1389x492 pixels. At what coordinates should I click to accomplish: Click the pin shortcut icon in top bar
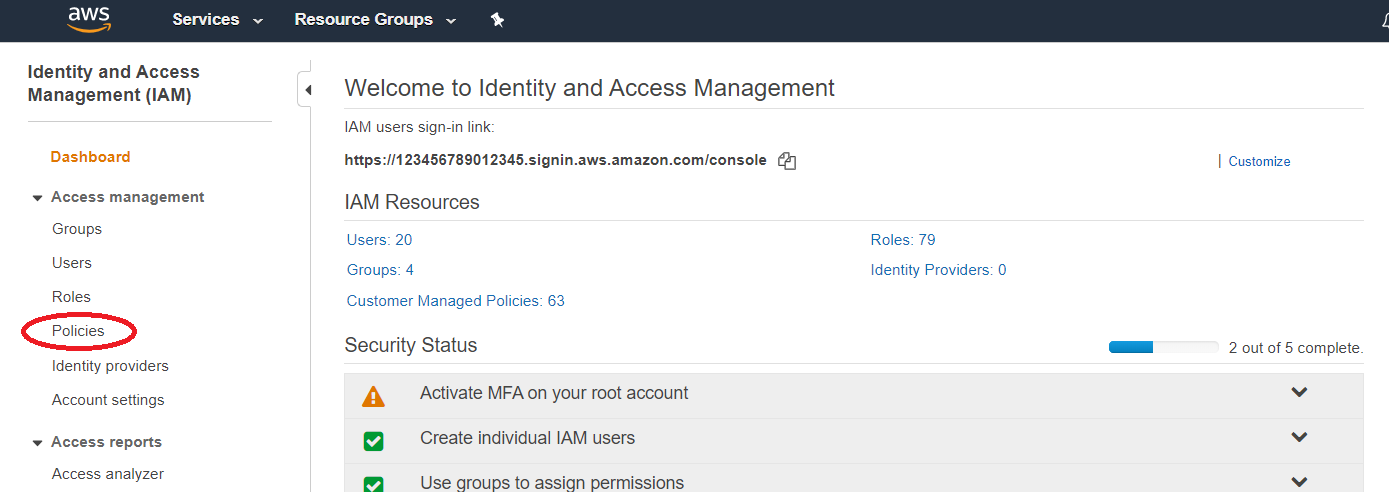[497, 20]
